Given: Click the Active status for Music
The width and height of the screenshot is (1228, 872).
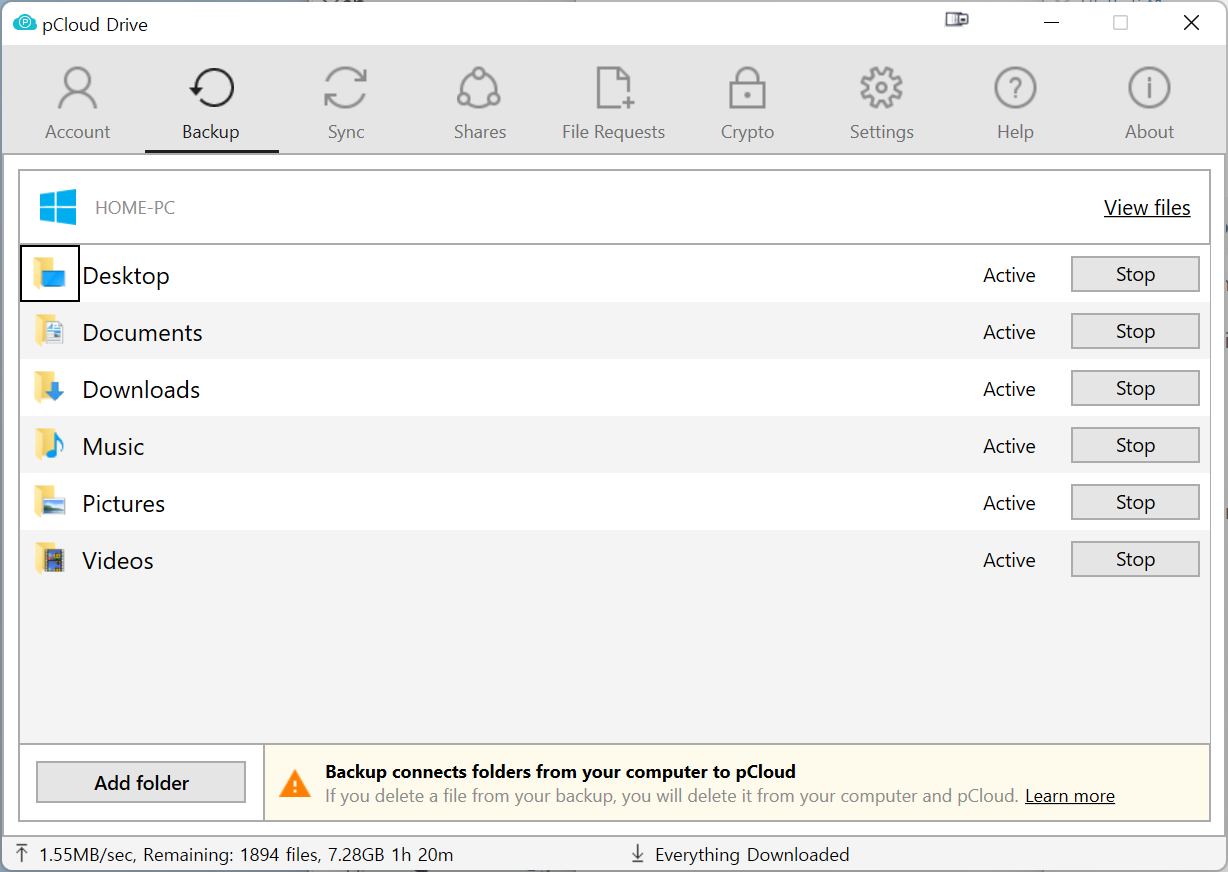Looking at the screenshot, I should pos(1009,446).
